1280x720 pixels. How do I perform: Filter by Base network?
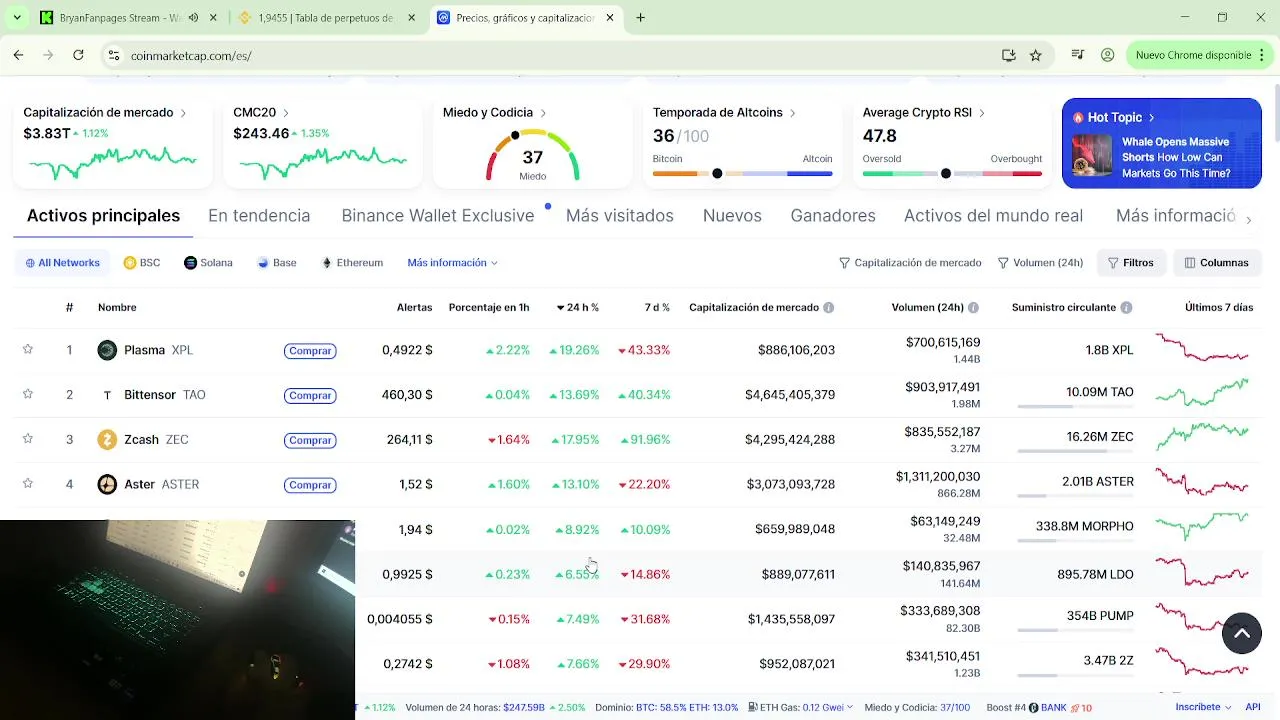[x=277, y=263]
